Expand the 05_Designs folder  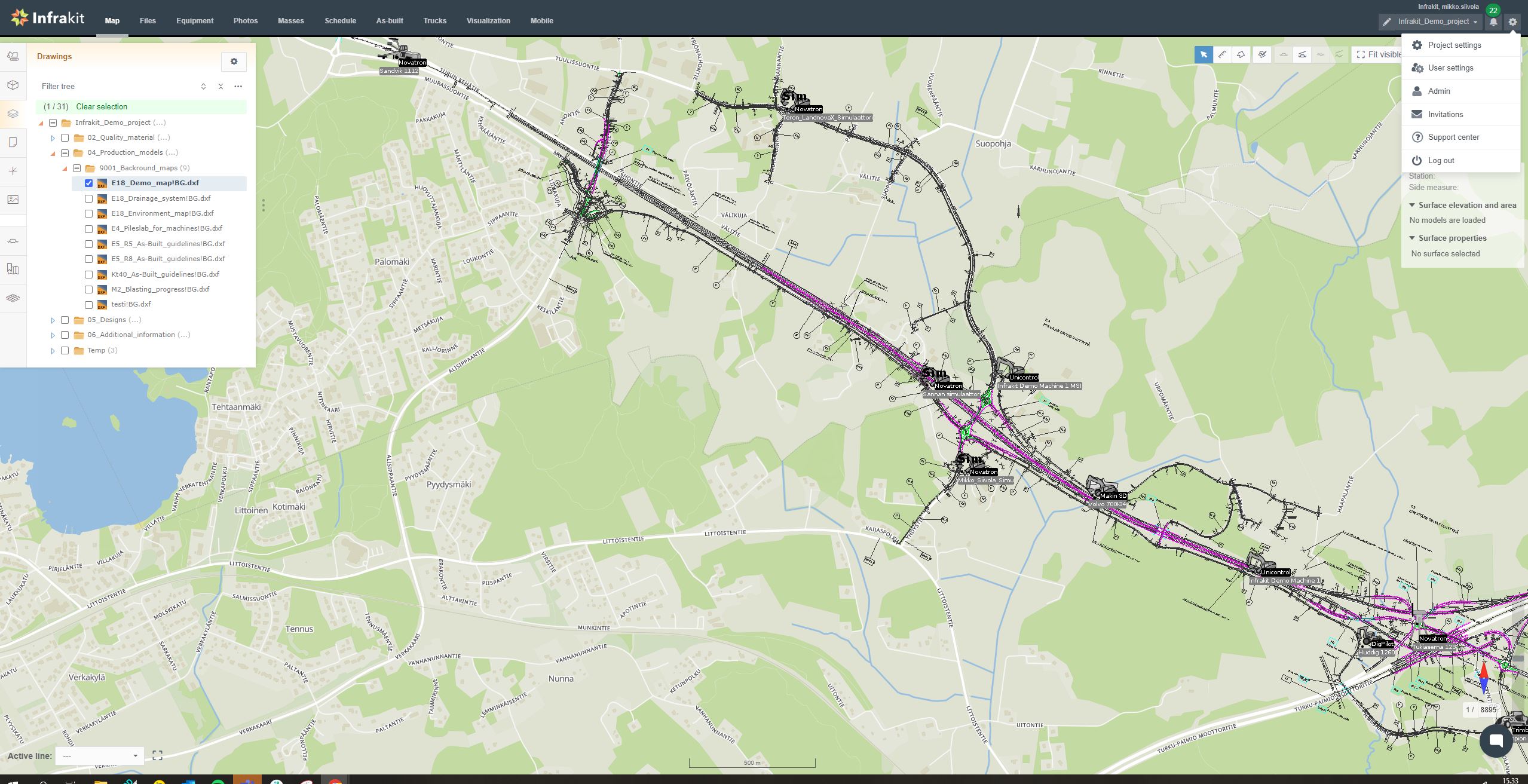(x=53, y=320)
